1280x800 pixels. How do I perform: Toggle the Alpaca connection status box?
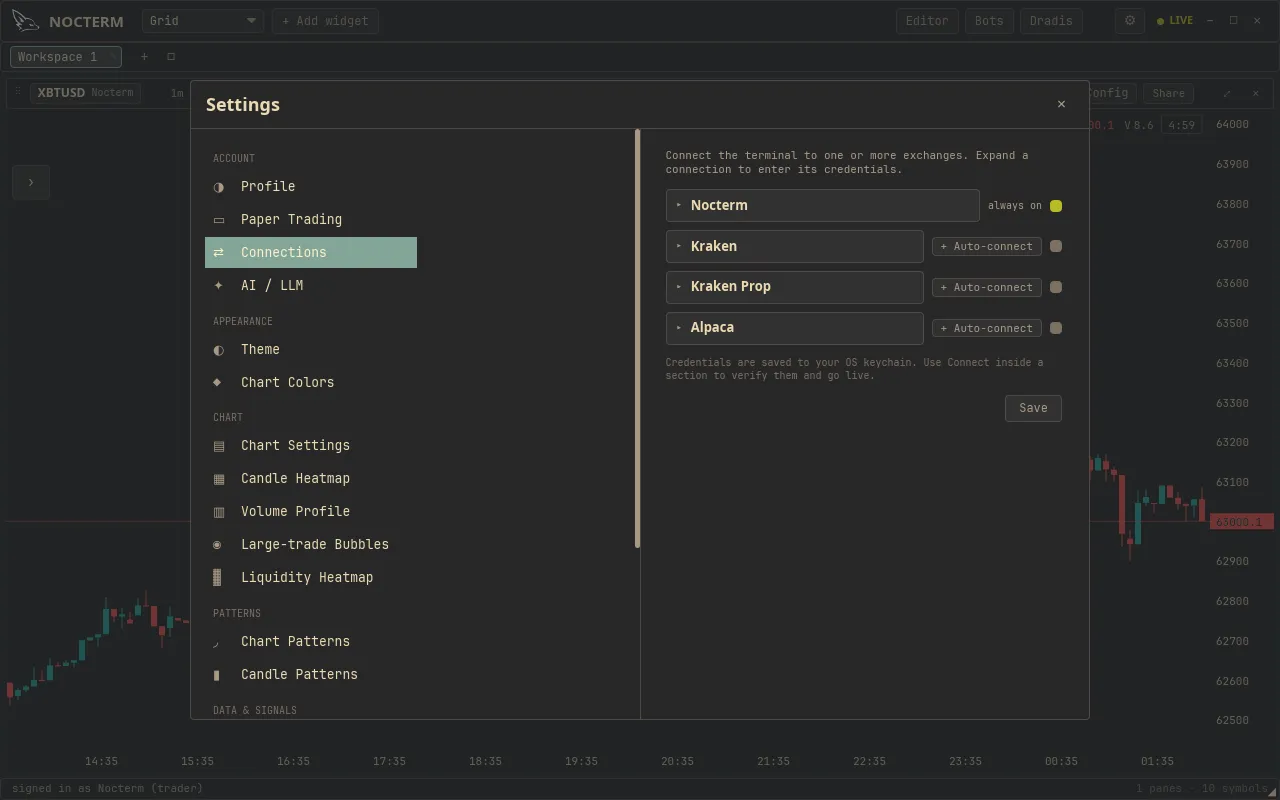[1056, 328]
